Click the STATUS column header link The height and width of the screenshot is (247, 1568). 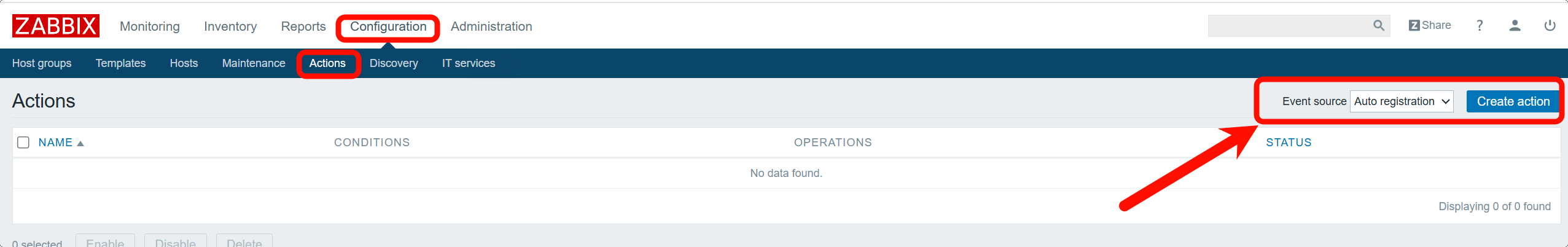(x=1289, y=143)
